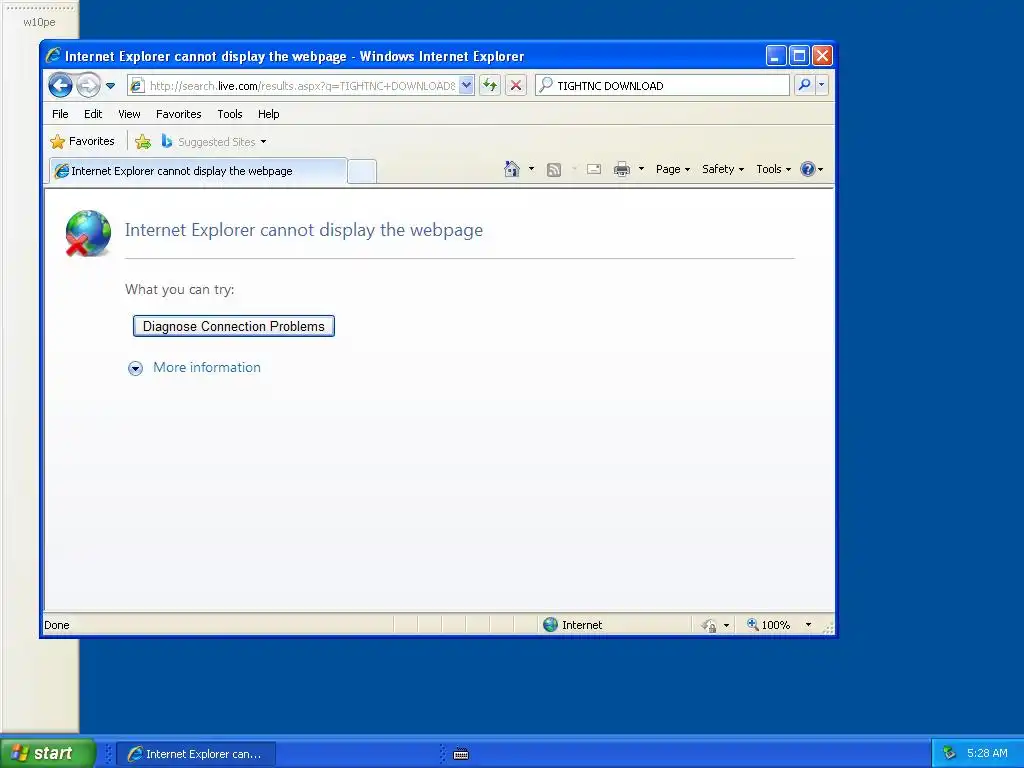Open the View menu
Screen dimensions: 1024x768
pos(129,114)
